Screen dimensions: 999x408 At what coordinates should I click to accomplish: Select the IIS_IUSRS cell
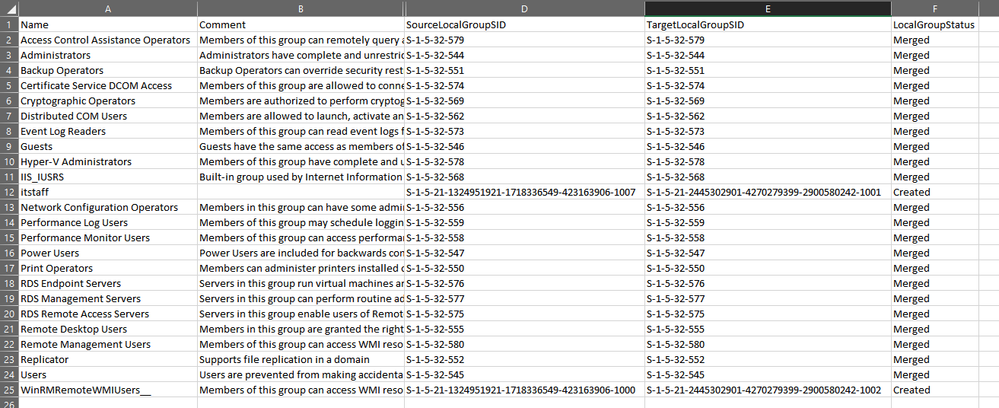point(108,177)
